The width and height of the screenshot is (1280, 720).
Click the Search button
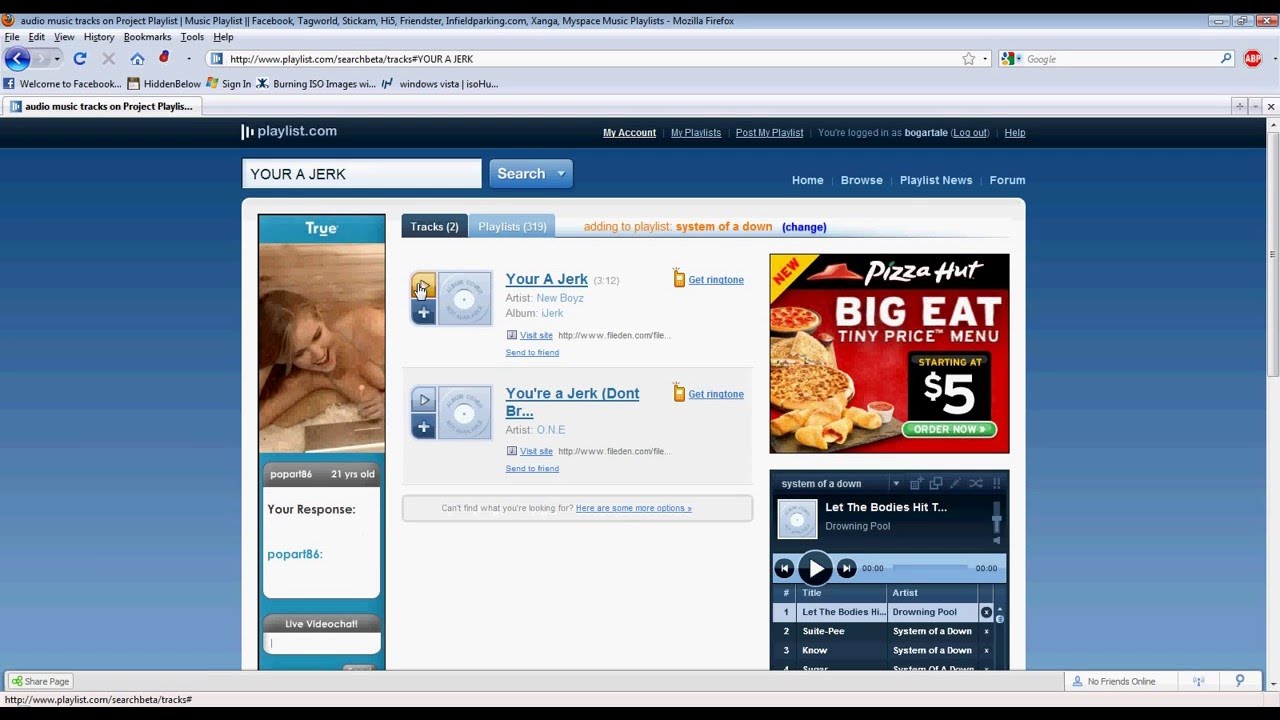click(x=530, y=174)
